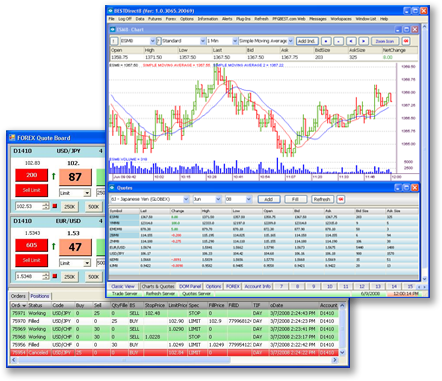Open the Plug-Ins menu
This screenshot has width=442, height=381.
pyautogui.click(x=243, y=19)
